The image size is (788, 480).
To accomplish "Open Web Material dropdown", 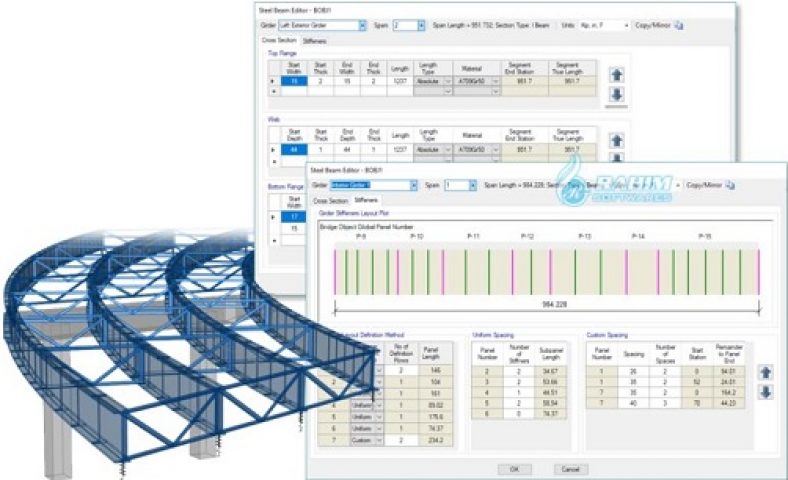I will tap(495, 150).
